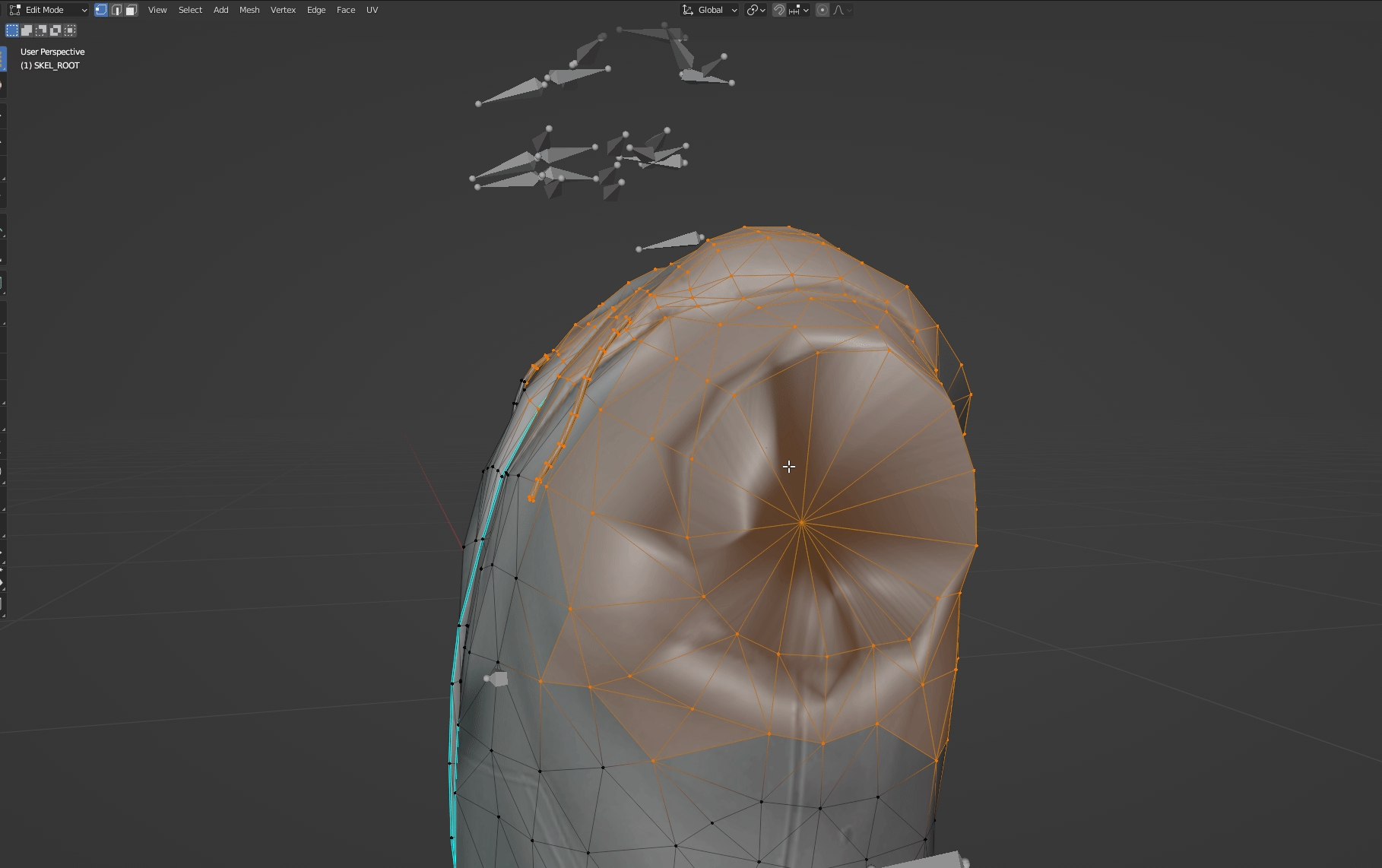Open the UV menu
The width and height of the screenshot is (1382, 868).
[x=372, y=10]
